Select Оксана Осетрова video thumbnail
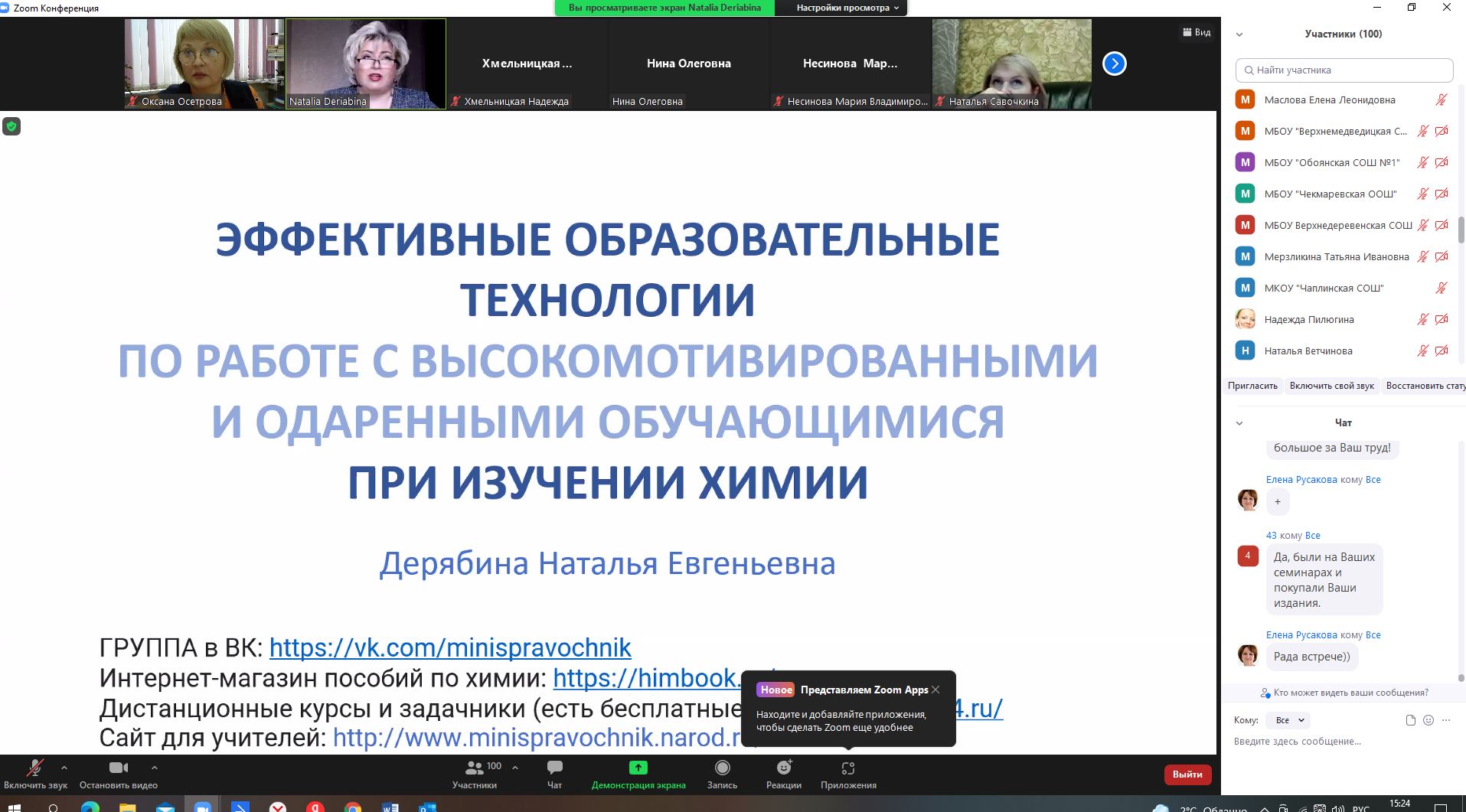Screen dimensions: 1466x812 [204, 64]
